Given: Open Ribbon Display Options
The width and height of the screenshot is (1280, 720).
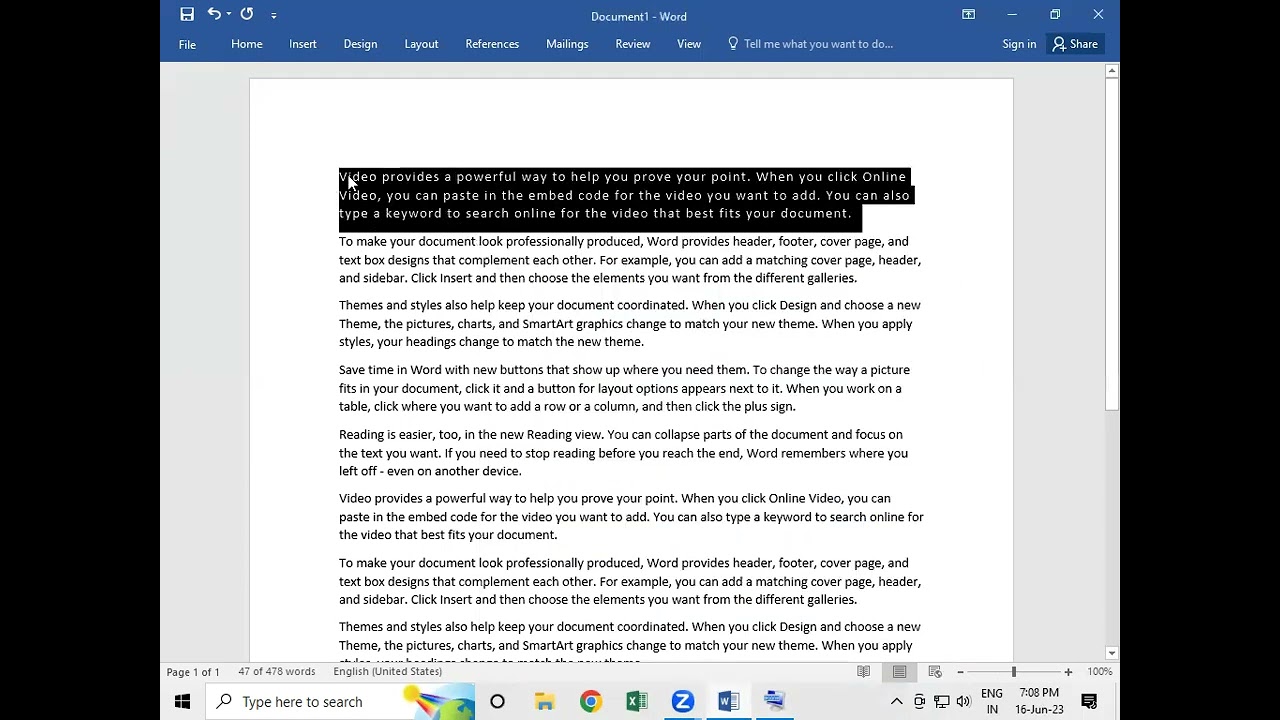Looking at the screenshot, I should pyautogui.click(x=968, y=14).
